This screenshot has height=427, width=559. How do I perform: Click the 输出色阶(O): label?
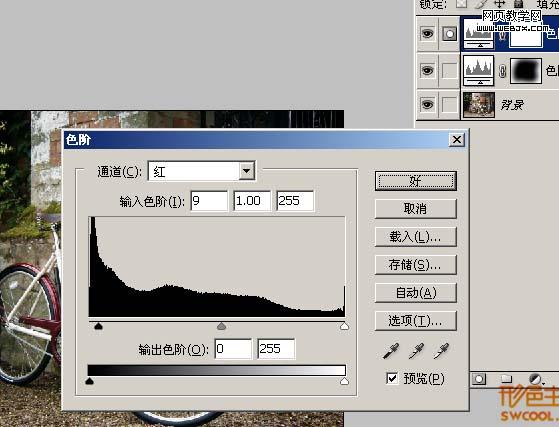click(174, 350)
